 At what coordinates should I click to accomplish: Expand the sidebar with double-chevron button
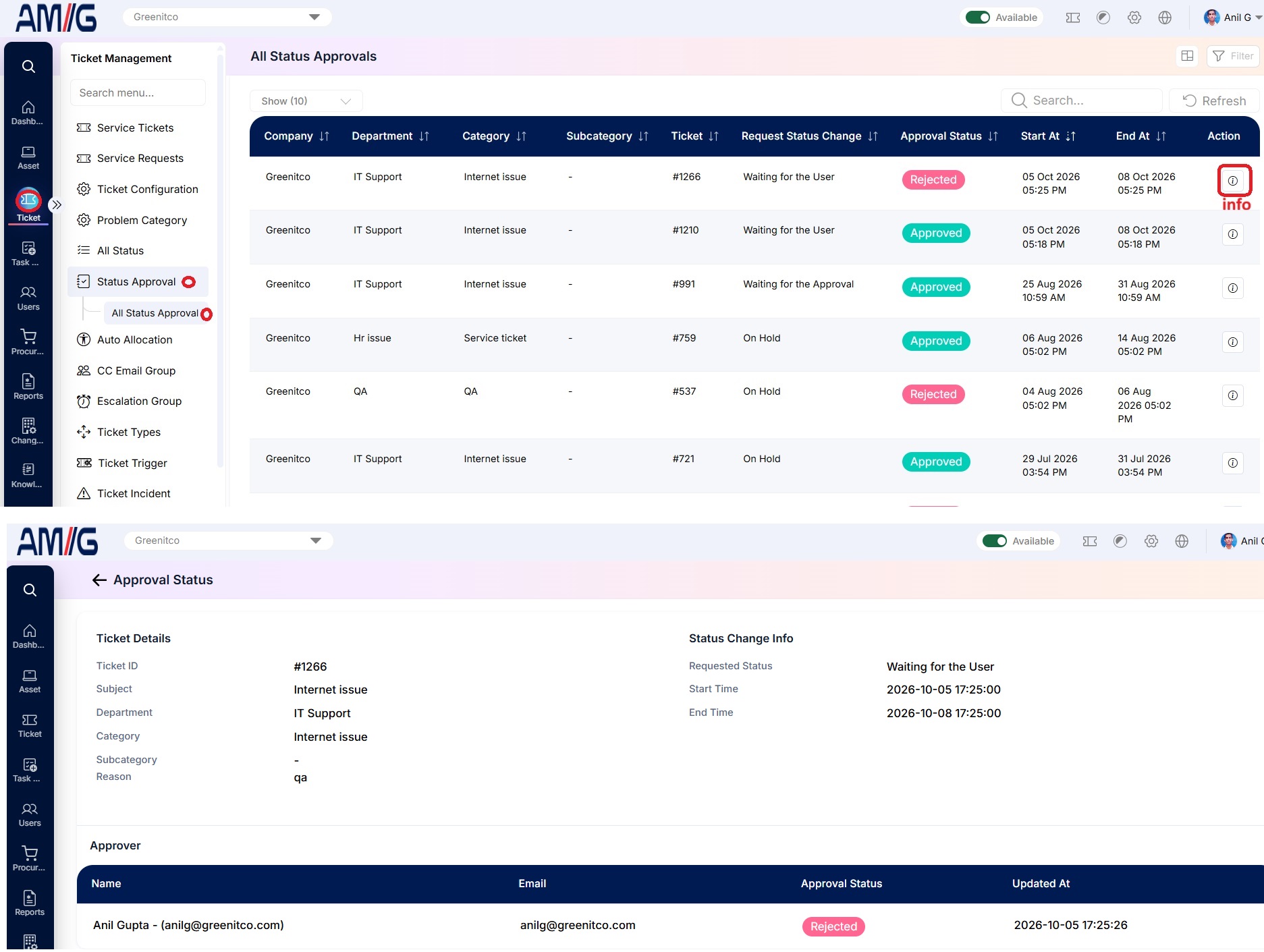pos(57,204)
